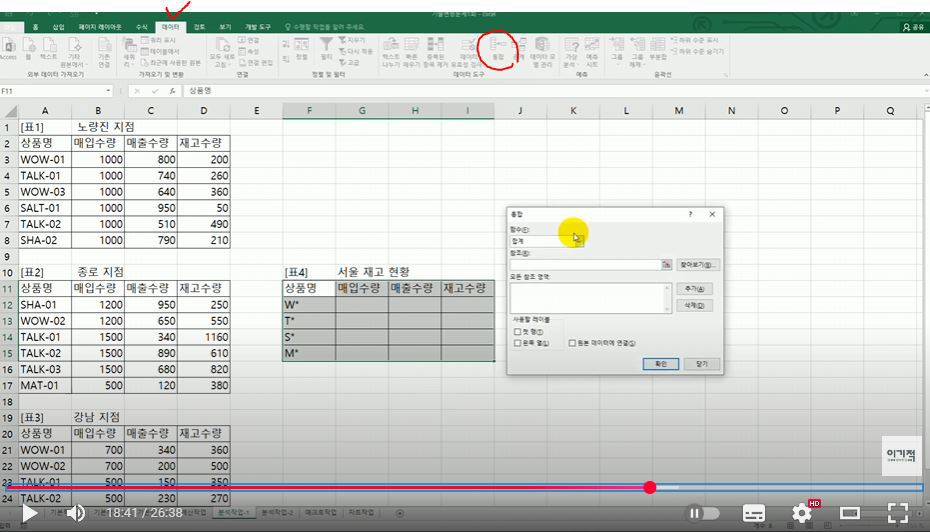Click 지우기 (clear filter) in ribbon

coord(352,40)
